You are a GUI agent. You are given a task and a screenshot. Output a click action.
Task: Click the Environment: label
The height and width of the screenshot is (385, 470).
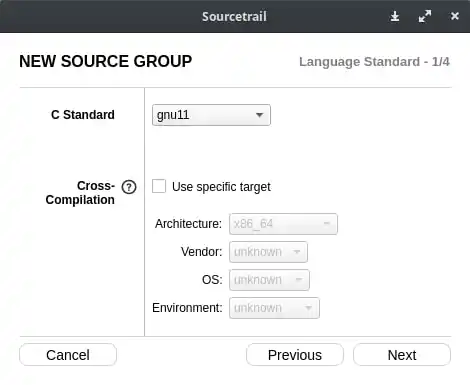(x=187, y=308)
